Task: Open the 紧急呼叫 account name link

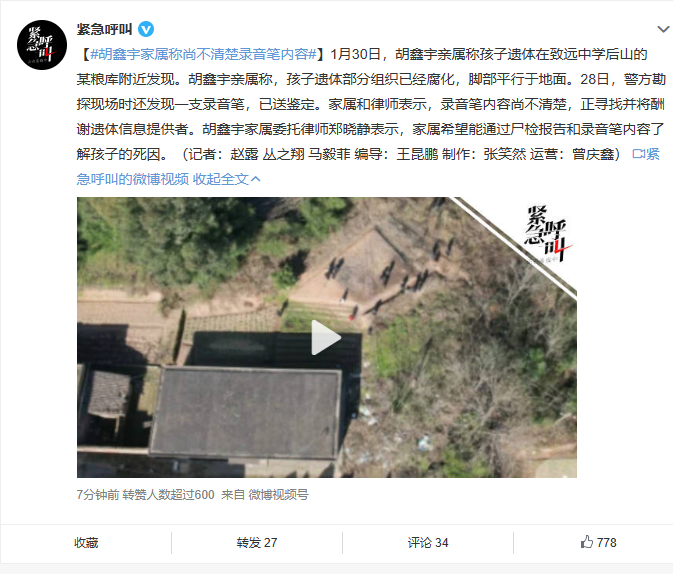Action: [x=104, y=29]
